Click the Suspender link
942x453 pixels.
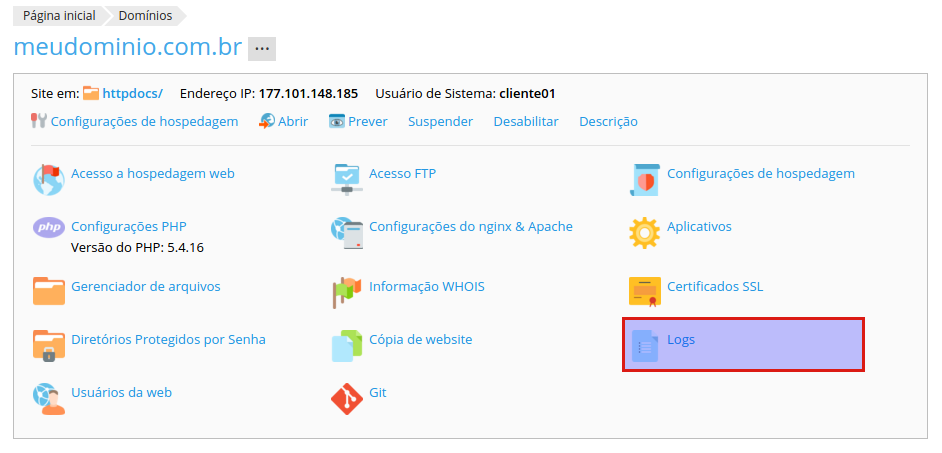440,121
